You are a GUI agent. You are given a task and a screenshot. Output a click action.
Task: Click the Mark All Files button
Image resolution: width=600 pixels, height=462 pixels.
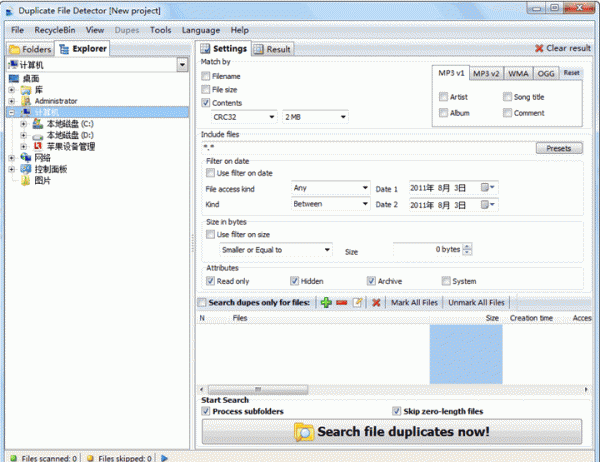(414, 302)
